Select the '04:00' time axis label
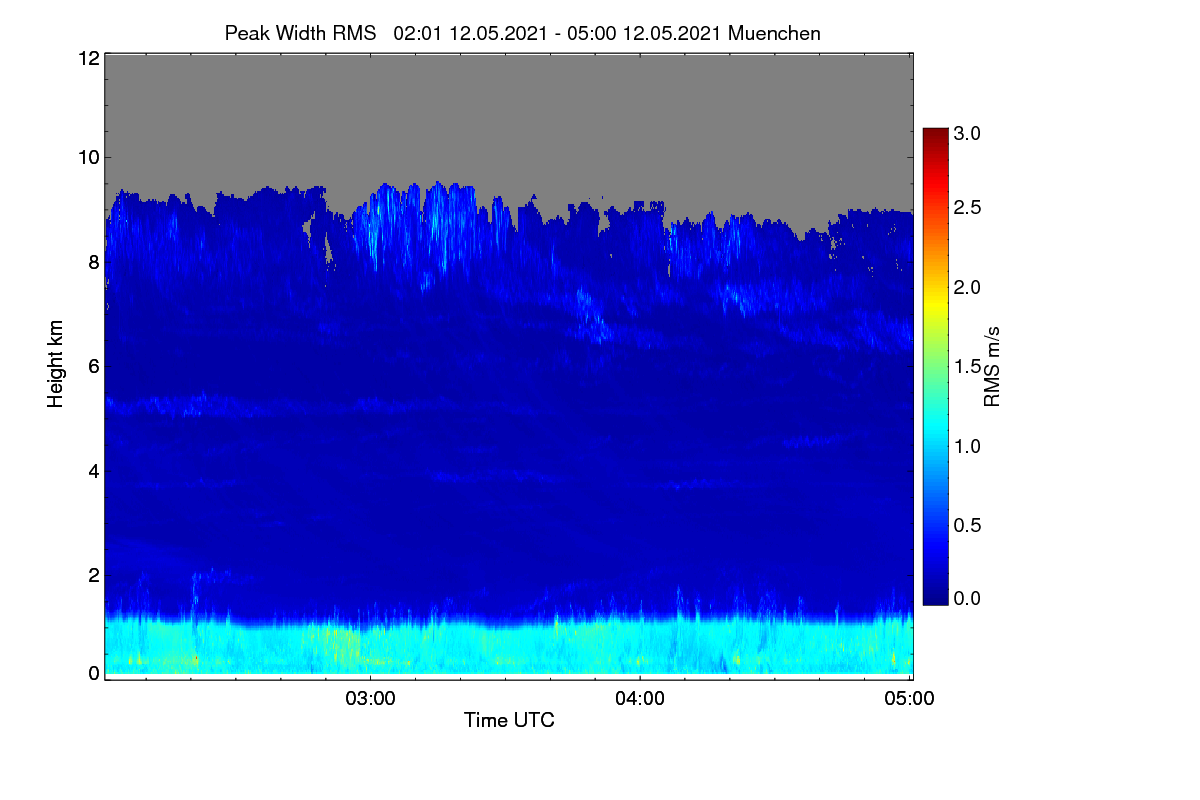 click(x=640, y=698)
